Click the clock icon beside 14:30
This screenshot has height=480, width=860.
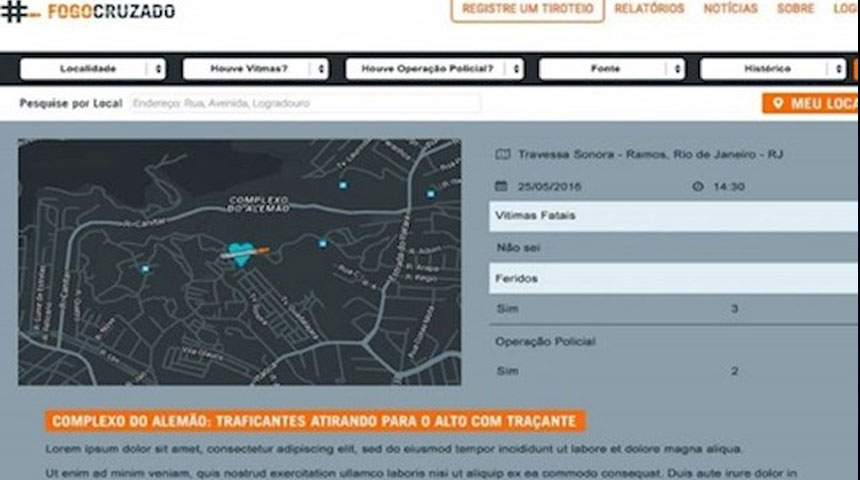(698, 186)
